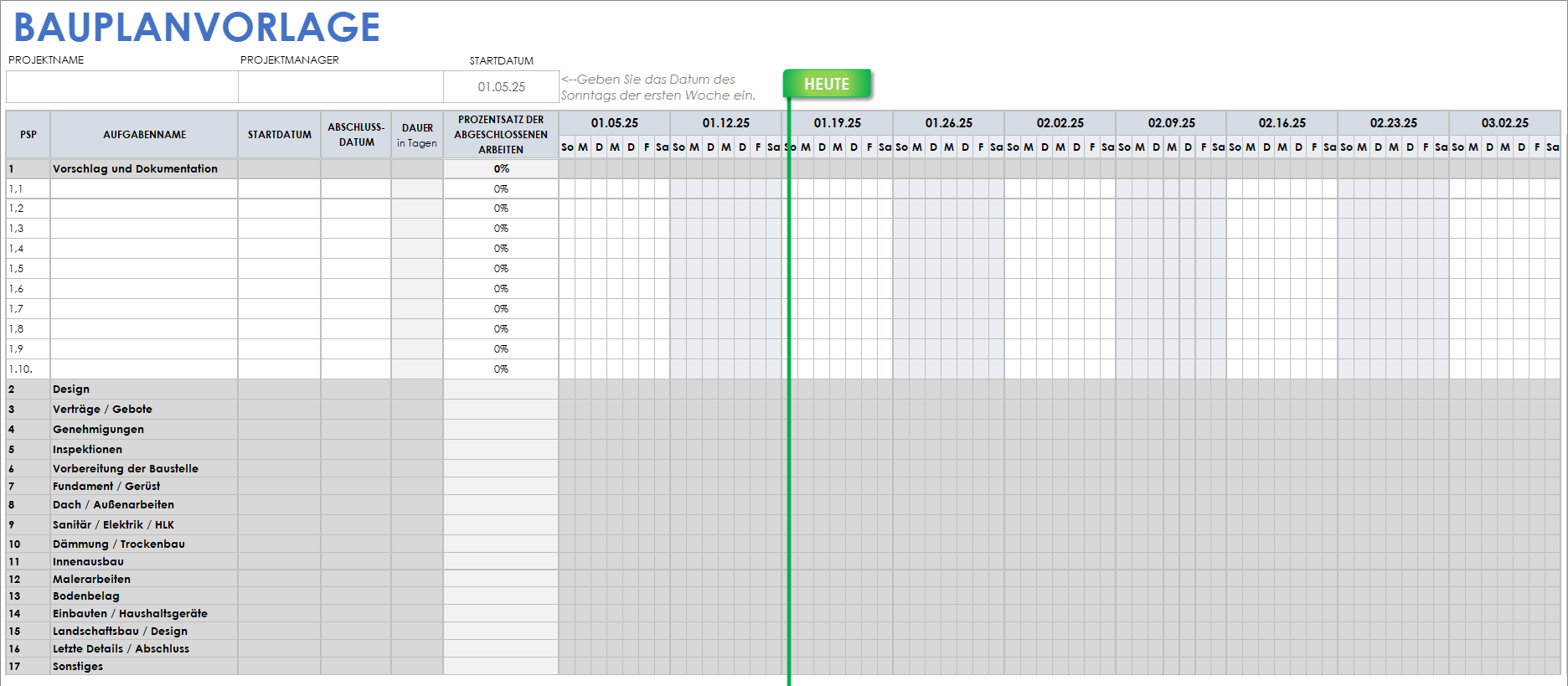Viewport: 1568px width, 686px height.
Task: Select the Vorschlag und Dokumentation row
Action: coord(783,168)
